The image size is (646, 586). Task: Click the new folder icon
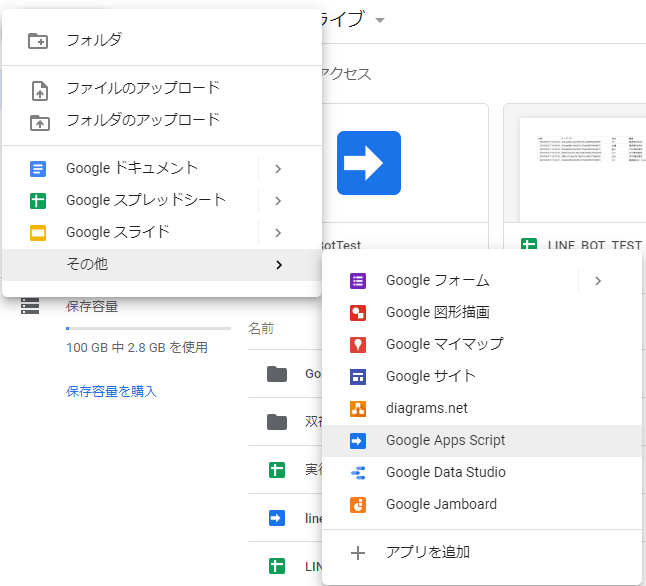point(38,41)
